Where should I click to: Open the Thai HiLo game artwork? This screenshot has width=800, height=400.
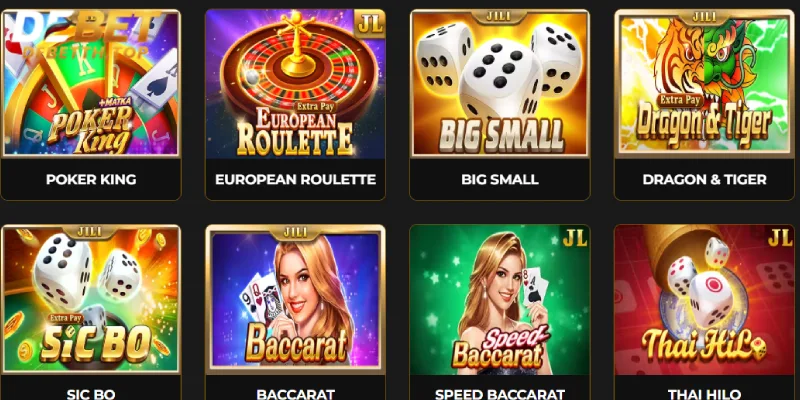(x=704, y=299)
